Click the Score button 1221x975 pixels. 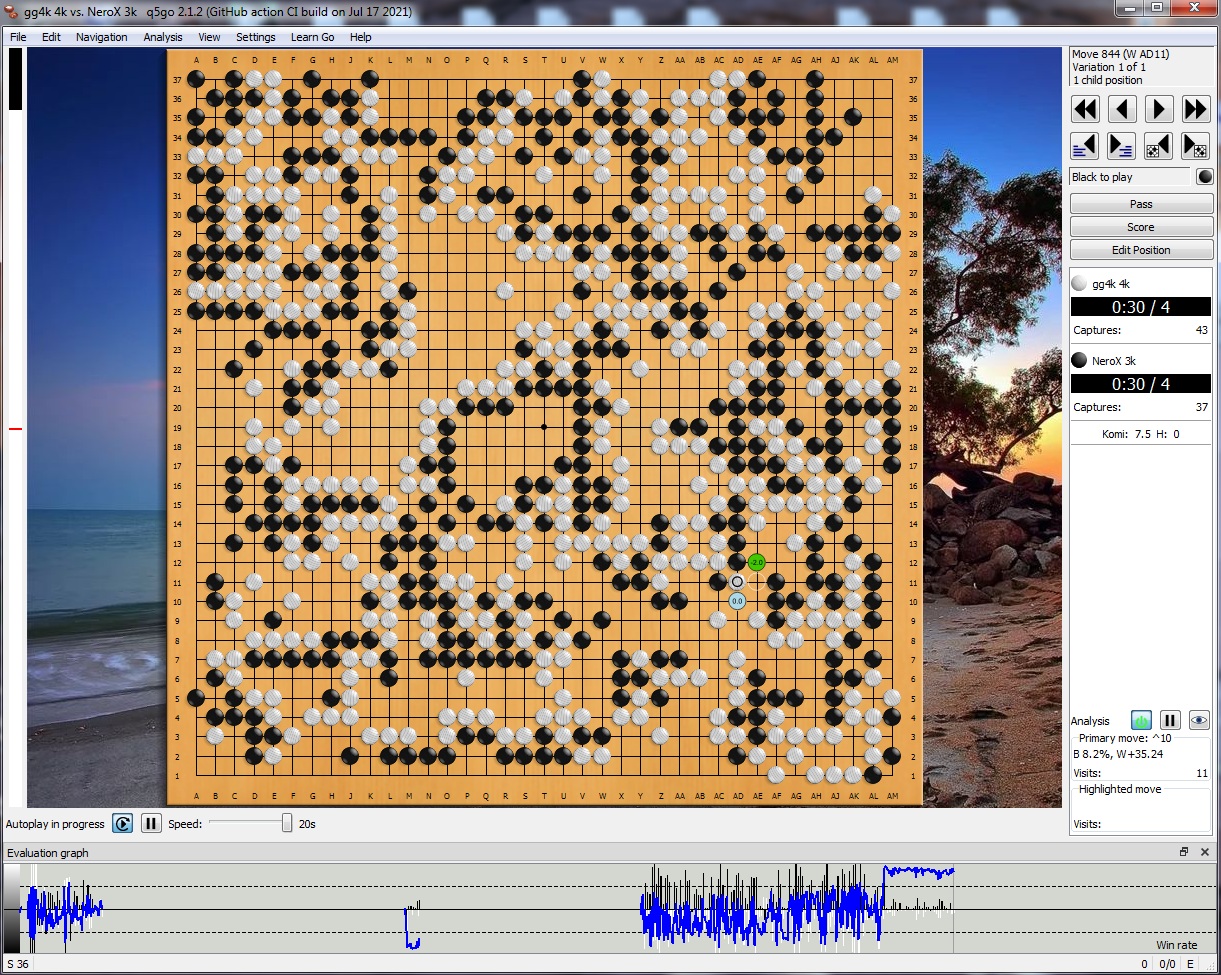(1141, 227)
